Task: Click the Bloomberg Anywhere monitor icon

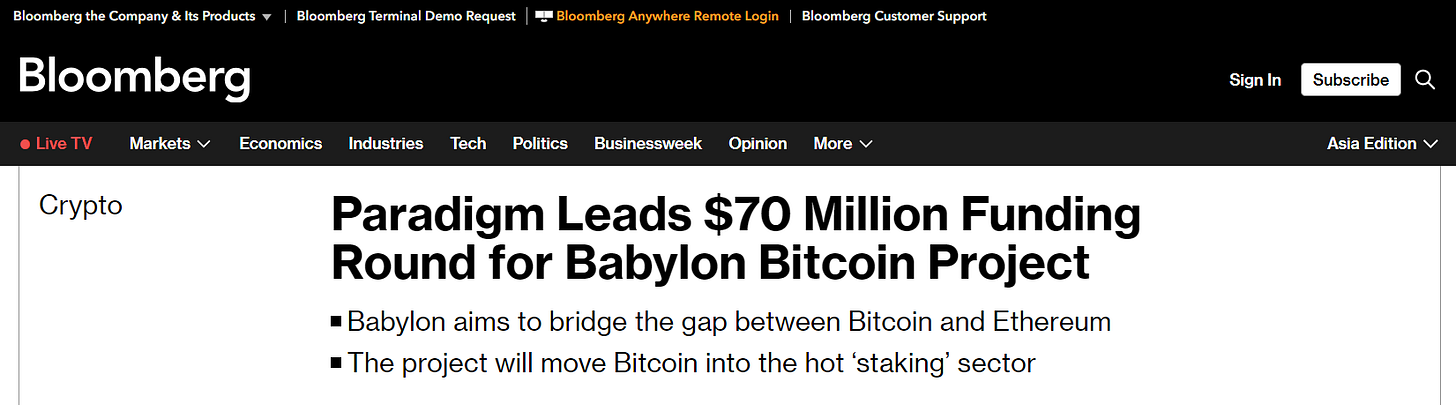Action: click(544, 16)
